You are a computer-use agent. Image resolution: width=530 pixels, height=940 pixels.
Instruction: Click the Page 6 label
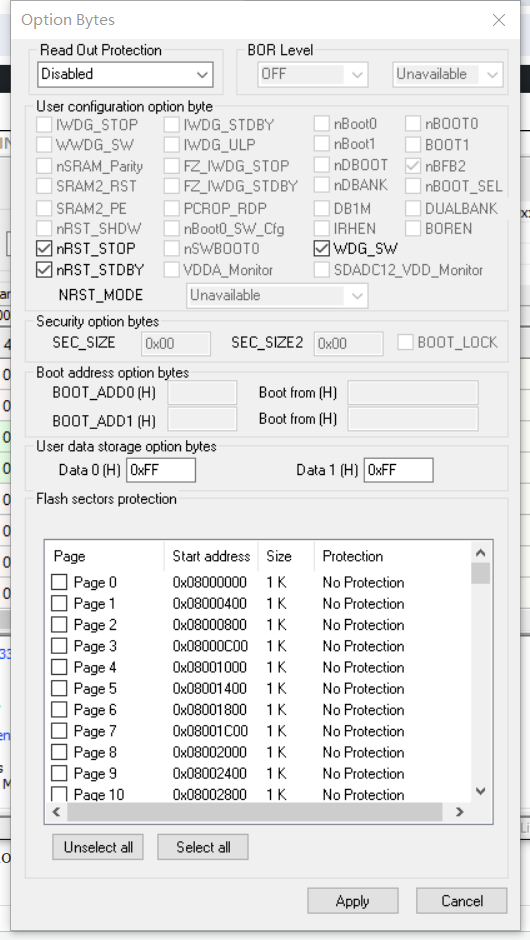(95, 709)
